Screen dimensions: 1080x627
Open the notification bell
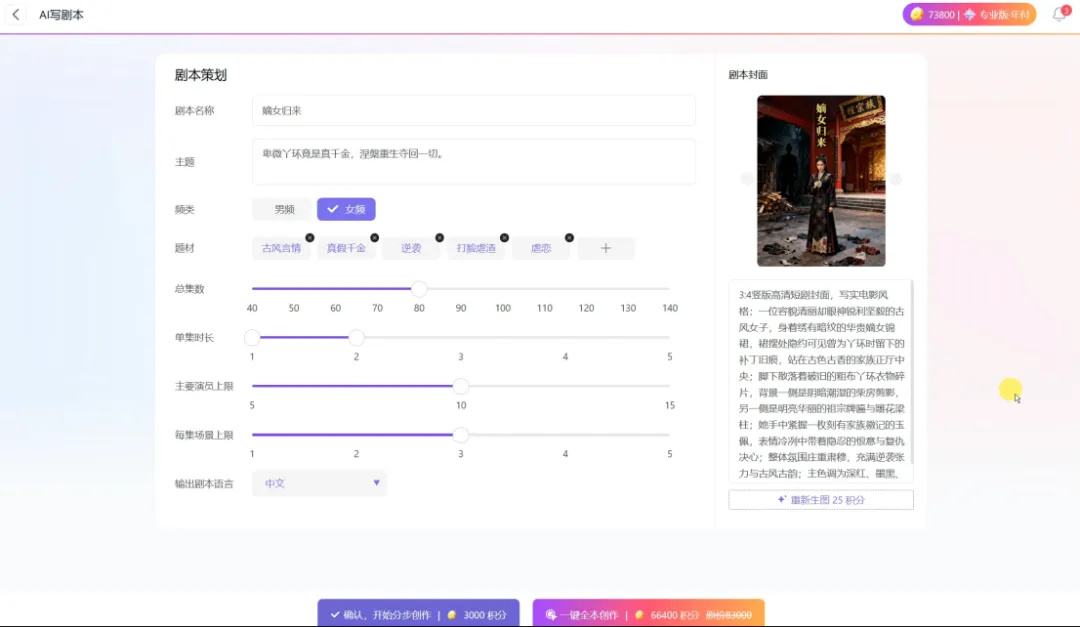coord(1060,14)
